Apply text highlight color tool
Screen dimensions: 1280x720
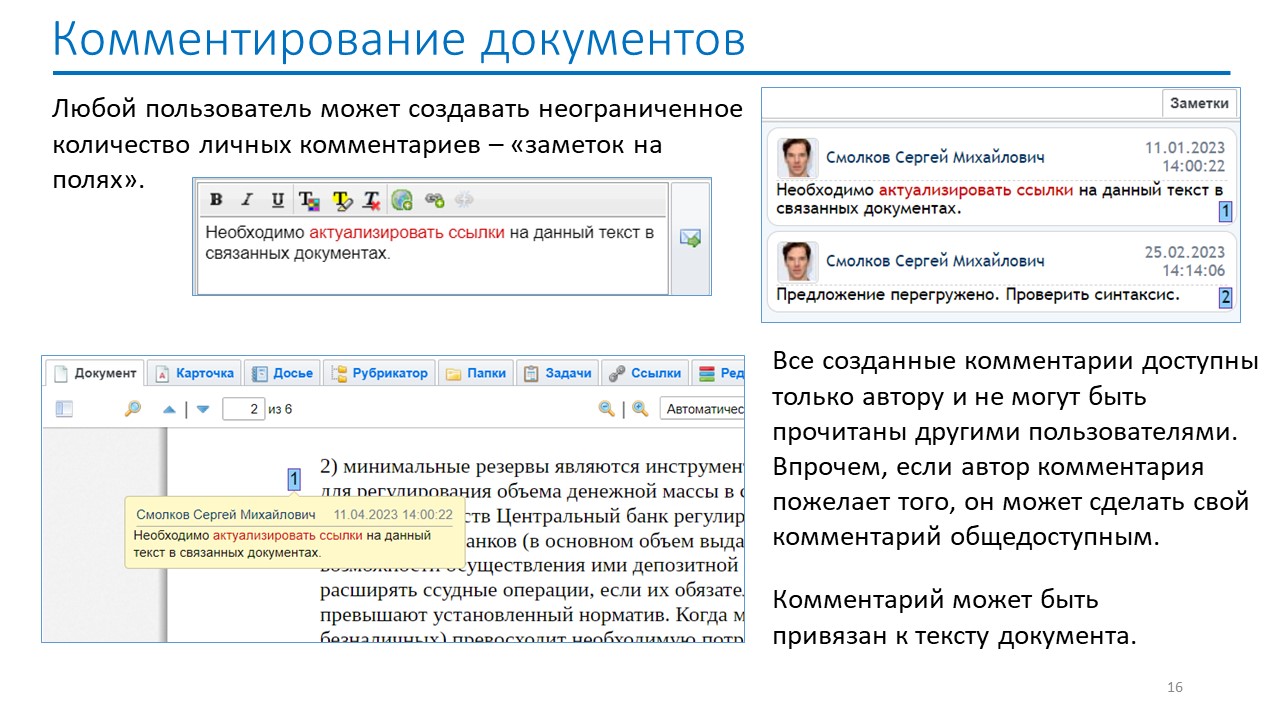coord(342,200)
